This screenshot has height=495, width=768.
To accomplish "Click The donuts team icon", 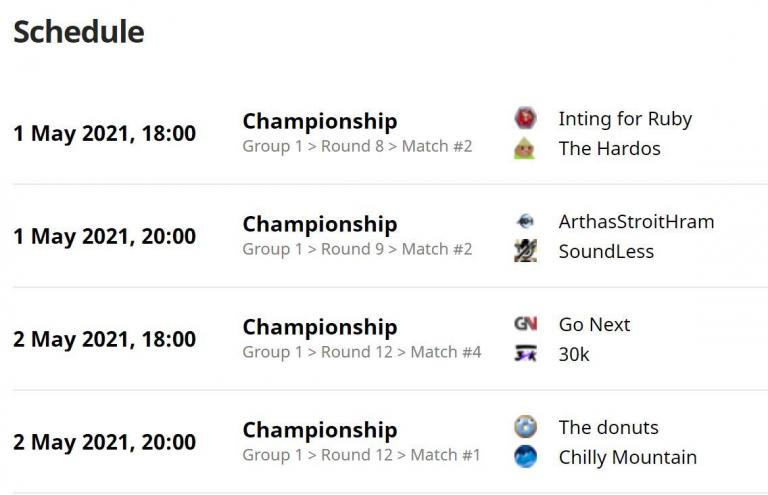I will [x=525, y=427].
